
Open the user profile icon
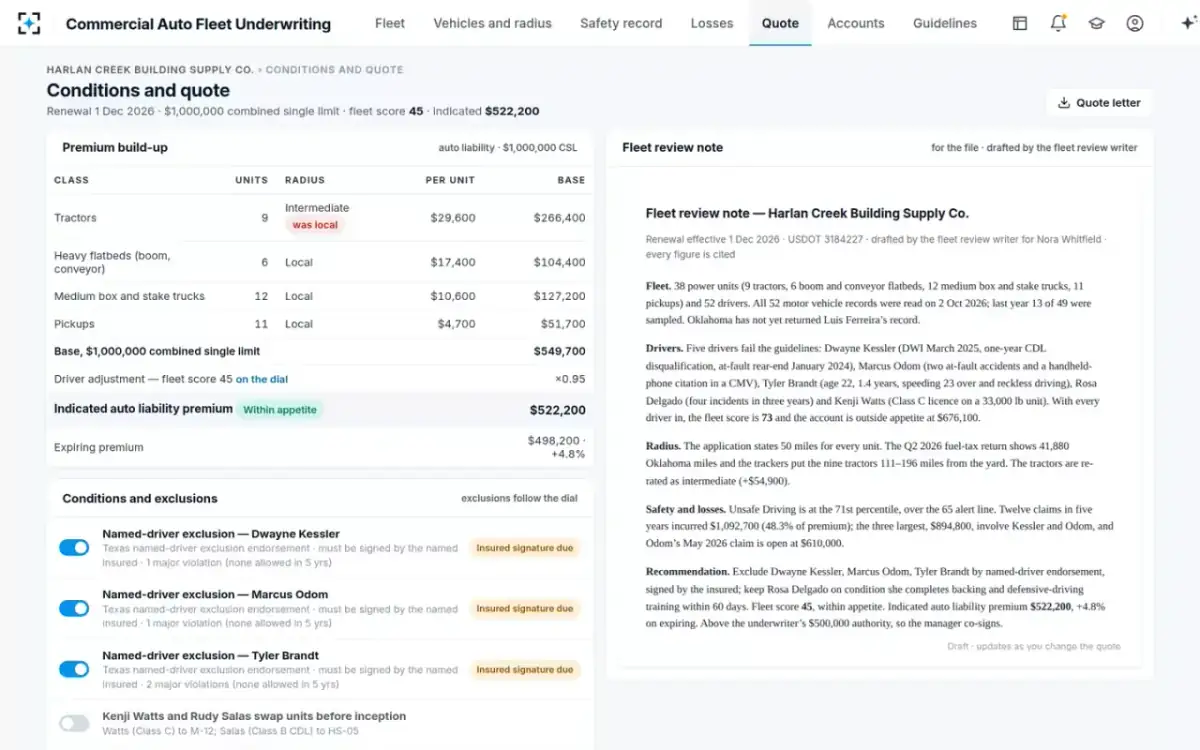[1134, 23]
